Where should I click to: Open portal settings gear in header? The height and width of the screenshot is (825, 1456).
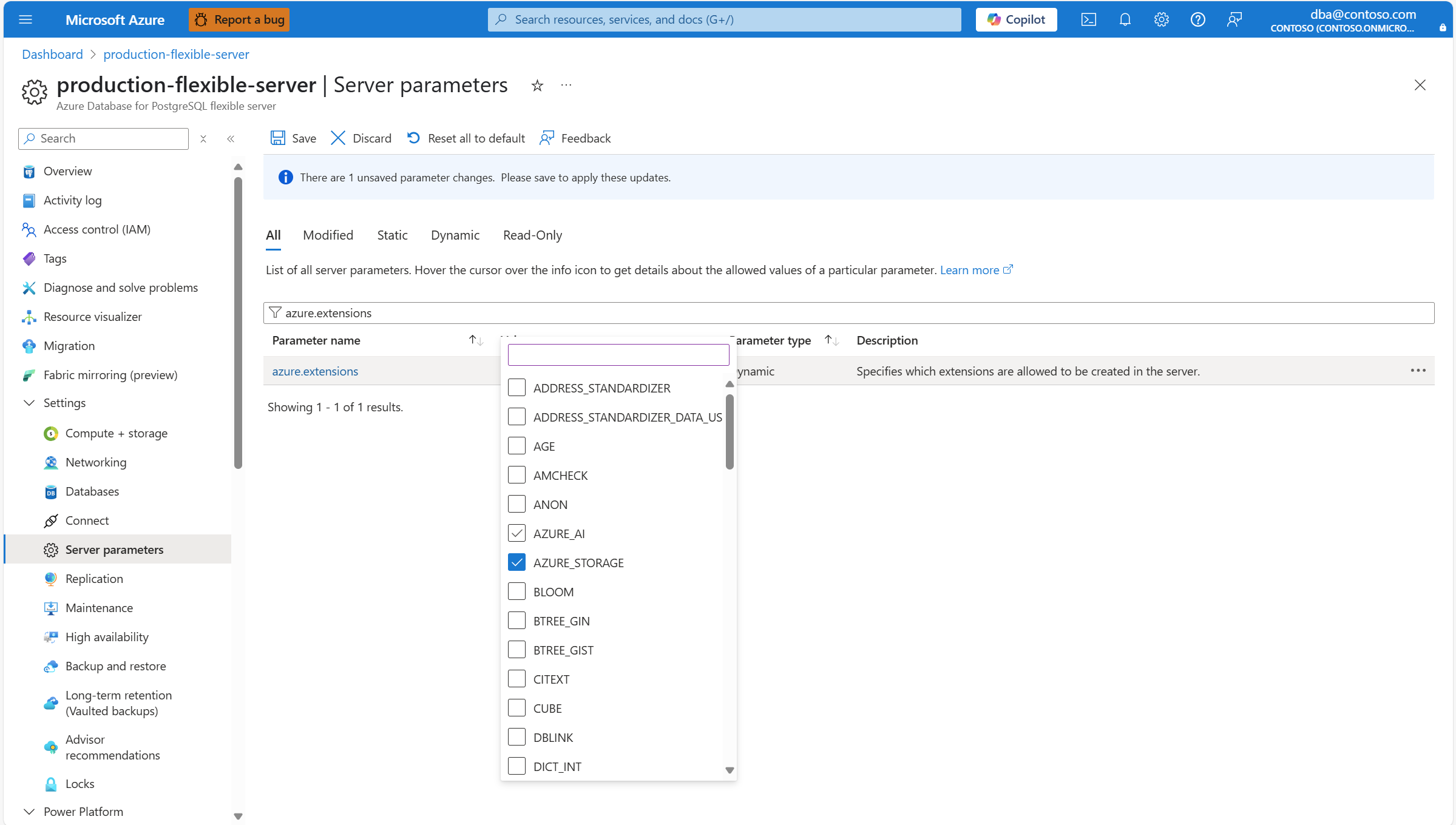[1162, 19]
